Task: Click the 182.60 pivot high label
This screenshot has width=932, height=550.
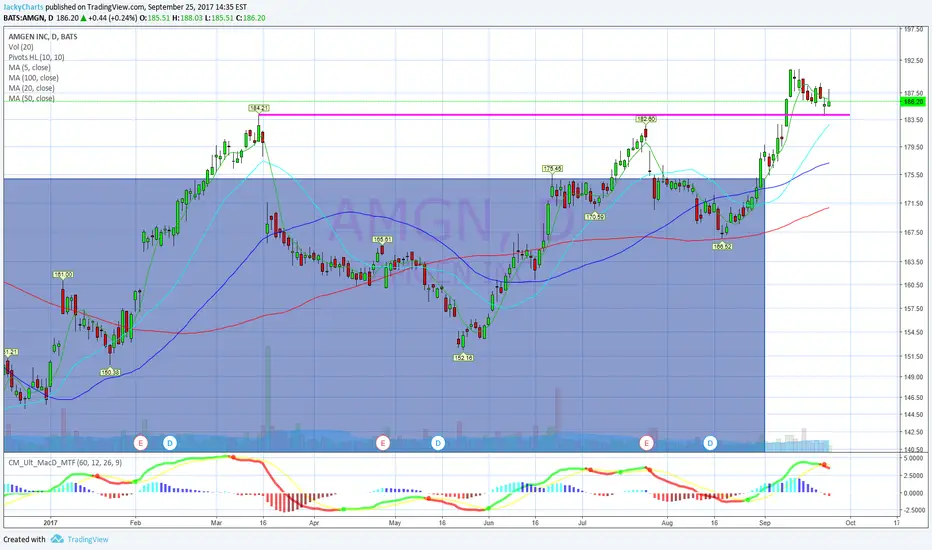Action: (646, 120)
